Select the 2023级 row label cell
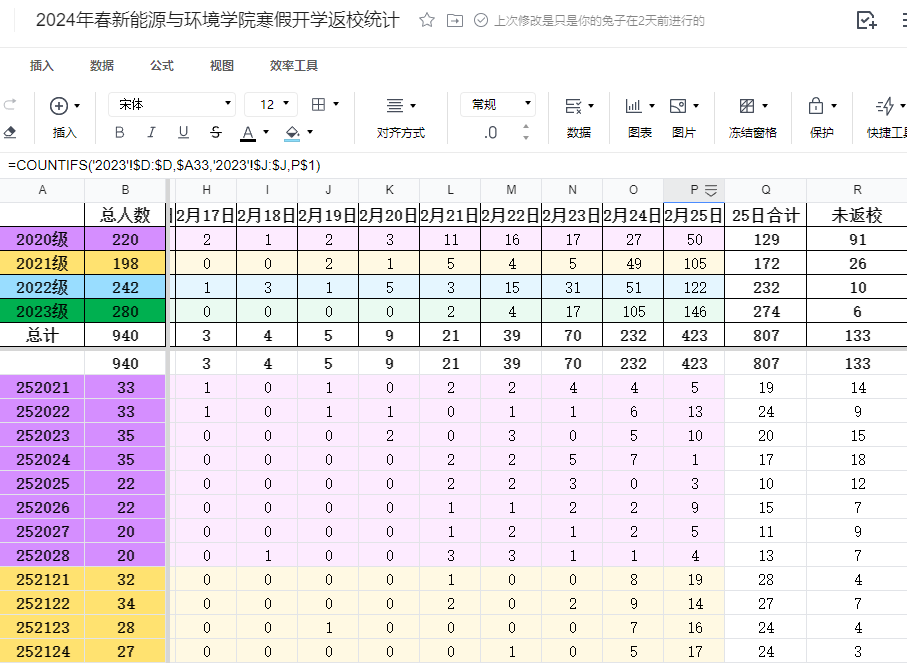The height and width of the screenshot is (663, 907). 42,311
